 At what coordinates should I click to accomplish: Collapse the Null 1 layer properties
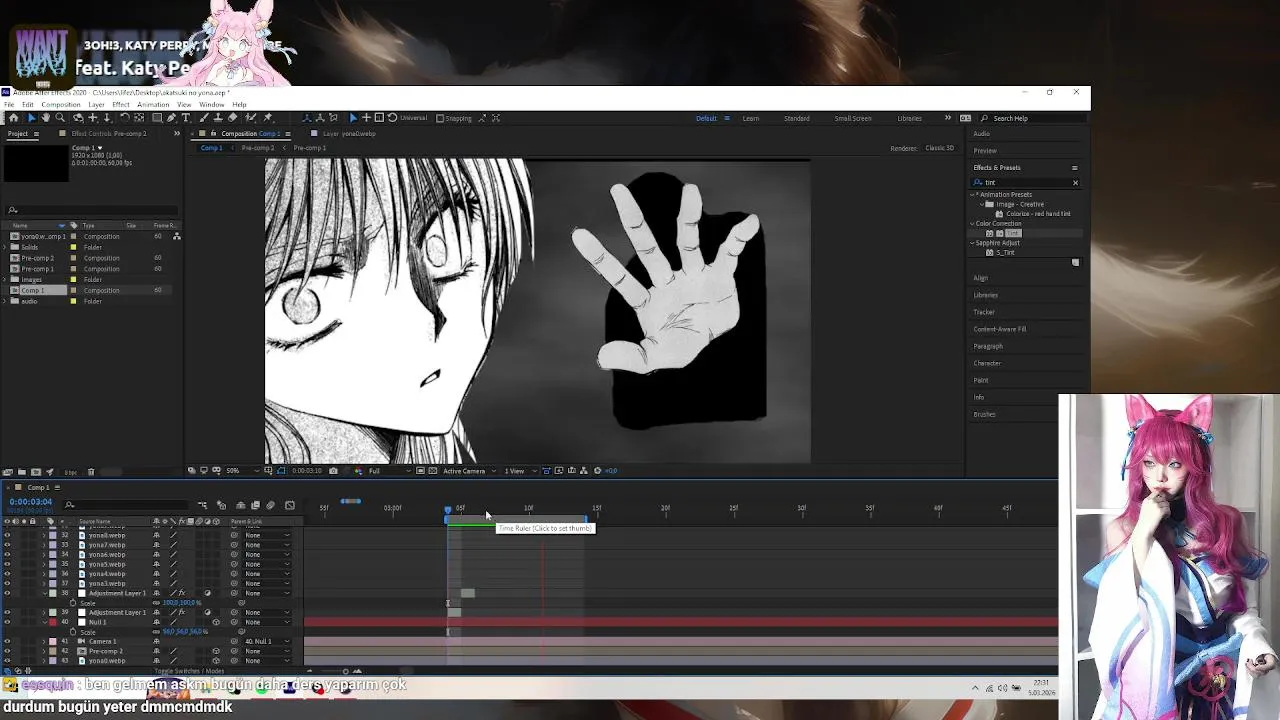coord(44,622)
